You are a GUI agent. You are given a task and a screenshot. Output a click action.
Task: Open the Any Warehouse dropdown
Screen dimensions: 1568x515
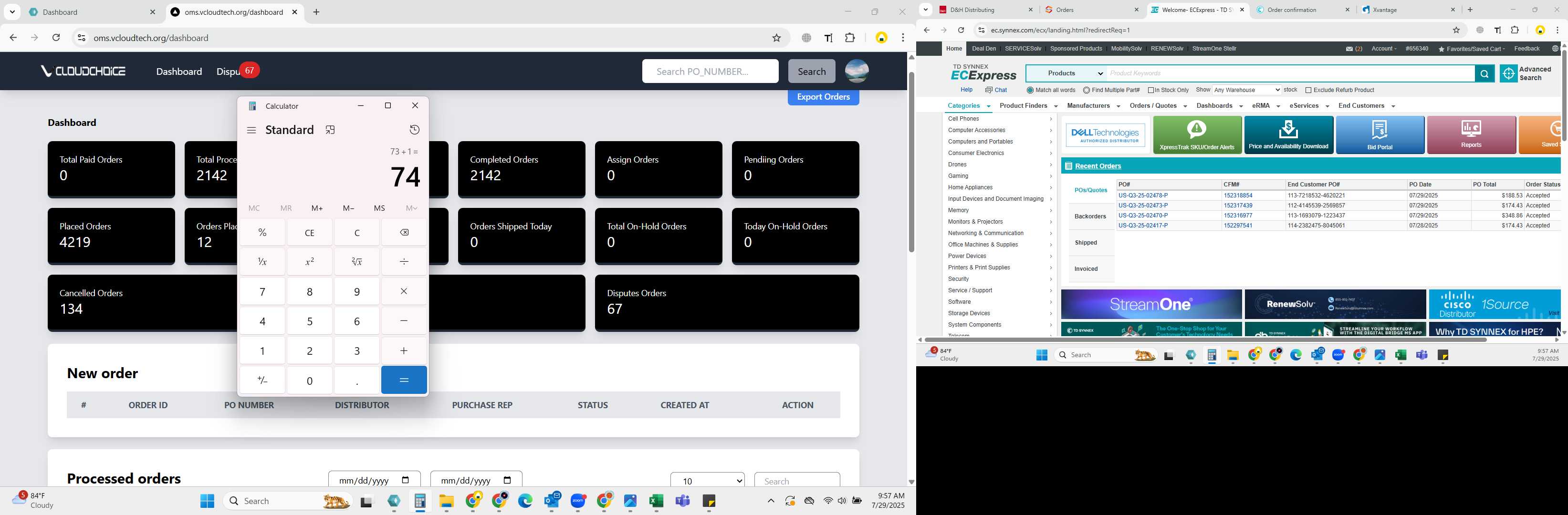[x=1246, y=90]
